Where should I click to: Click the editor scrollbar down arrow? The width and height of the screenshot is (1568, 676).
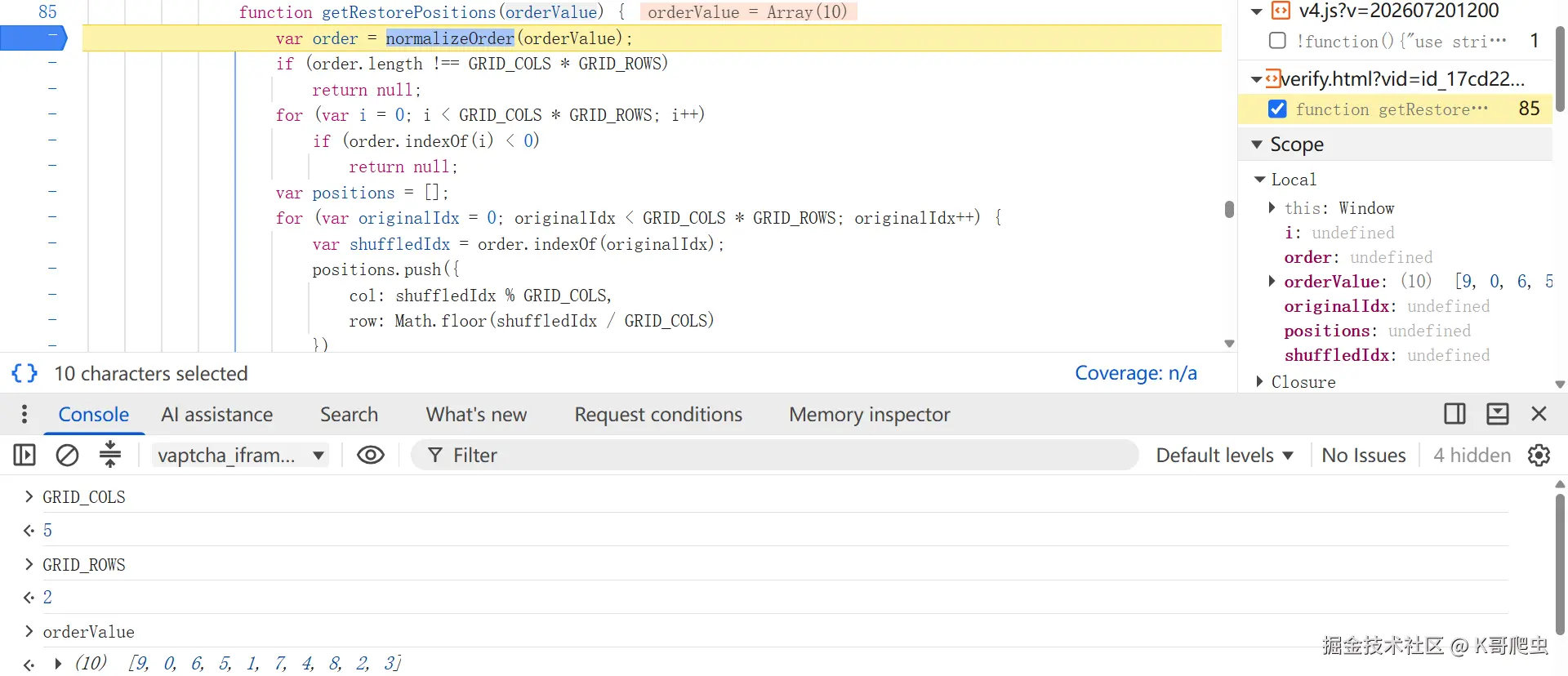click(1229, 344)
